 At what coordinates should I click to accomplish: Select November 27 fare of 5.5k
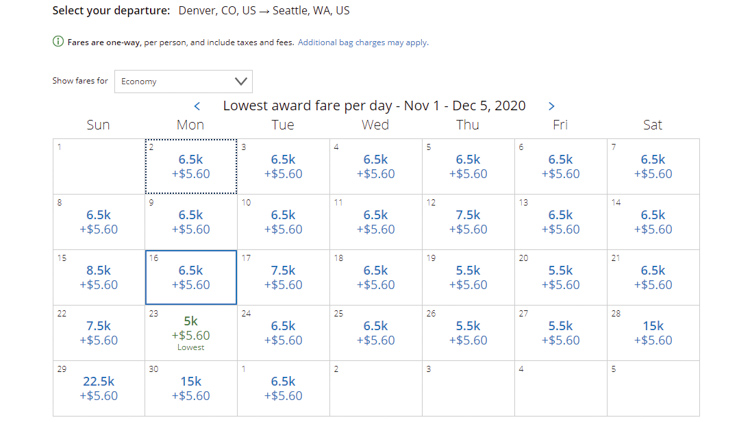tap(560, 333)
